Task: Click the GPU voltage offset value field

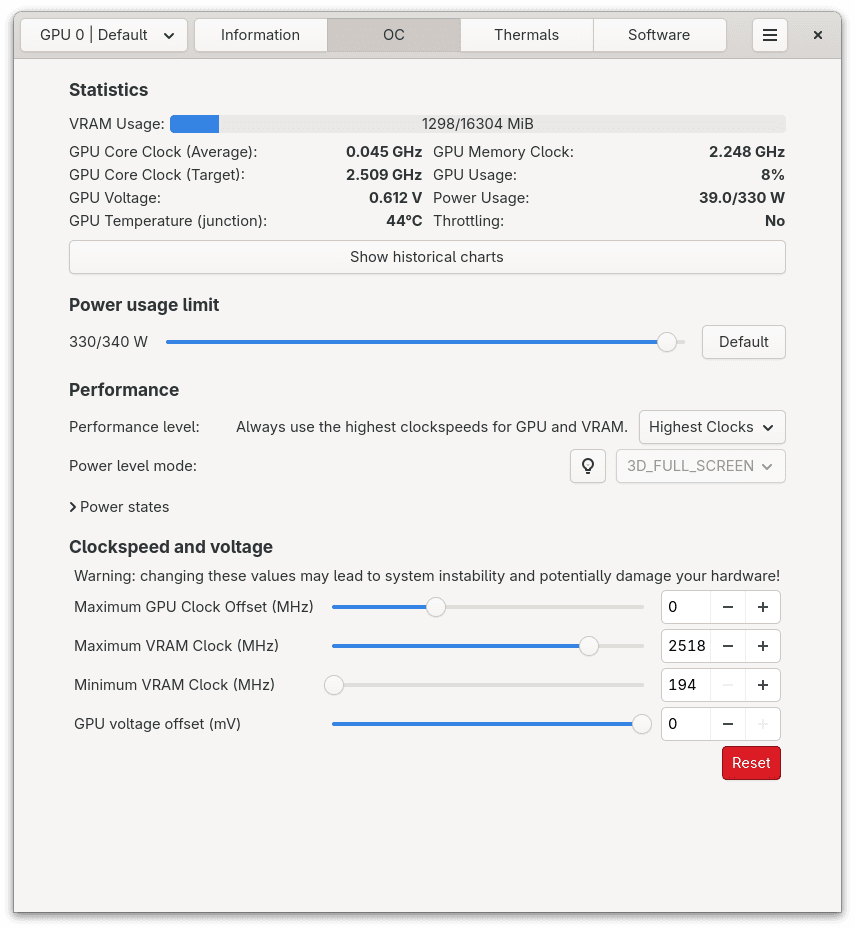Action: point(686,724)
